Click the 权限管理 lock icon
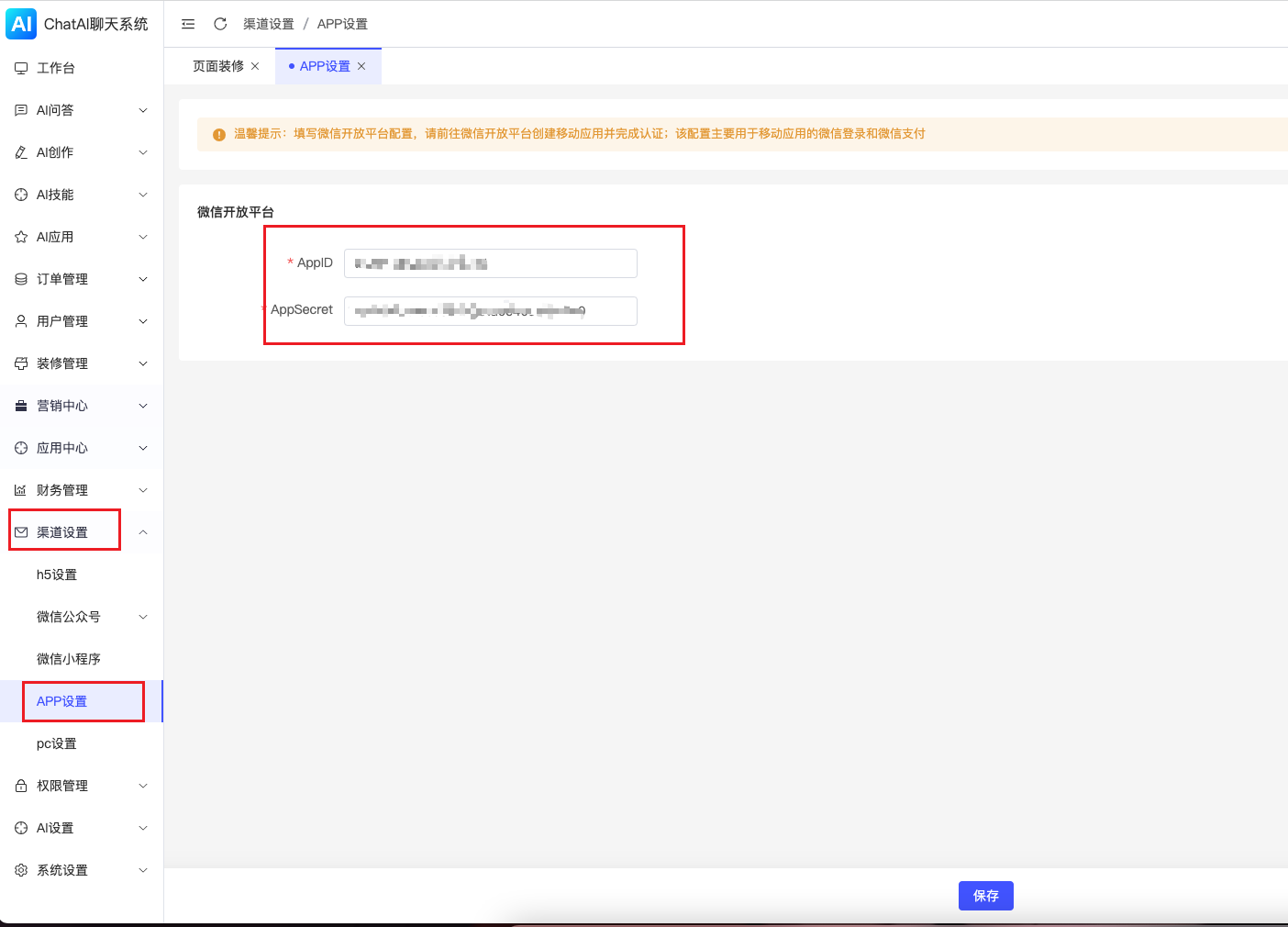The image size is (1288, 927). pyautogui.click(x=21, y=786)
